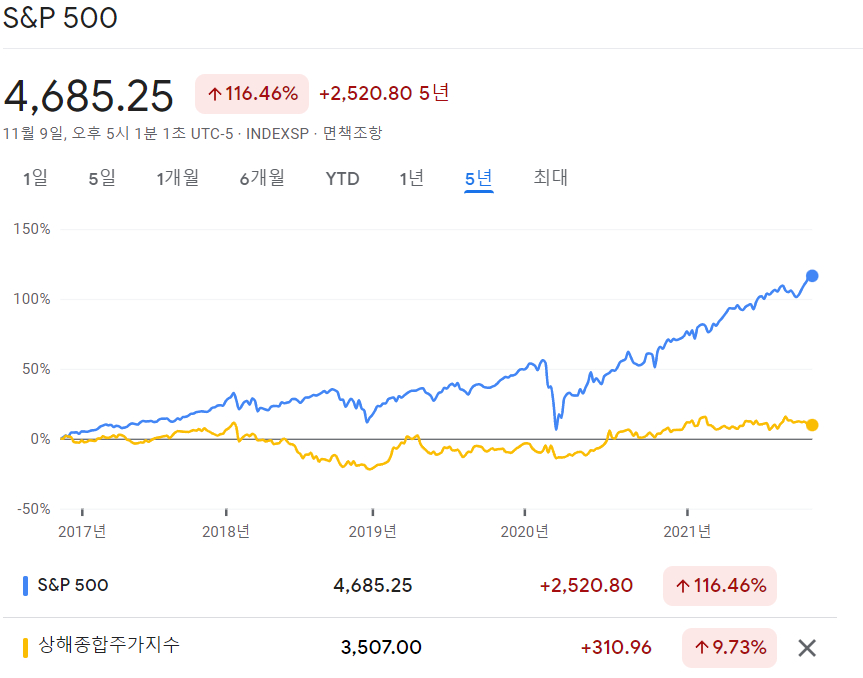Viewport: 863px width, 678px height.
Task: Switch to the 5일 time range tab
Action: pyautogui.click(x=100, y=177)
